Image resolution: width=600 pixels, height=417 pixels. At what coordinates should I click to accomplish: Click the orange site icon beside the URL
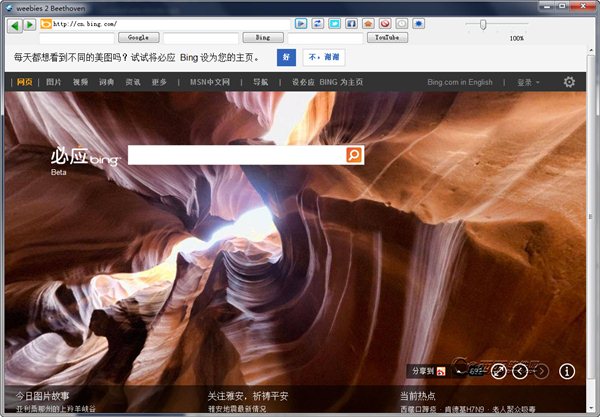(x=46, y=24)
